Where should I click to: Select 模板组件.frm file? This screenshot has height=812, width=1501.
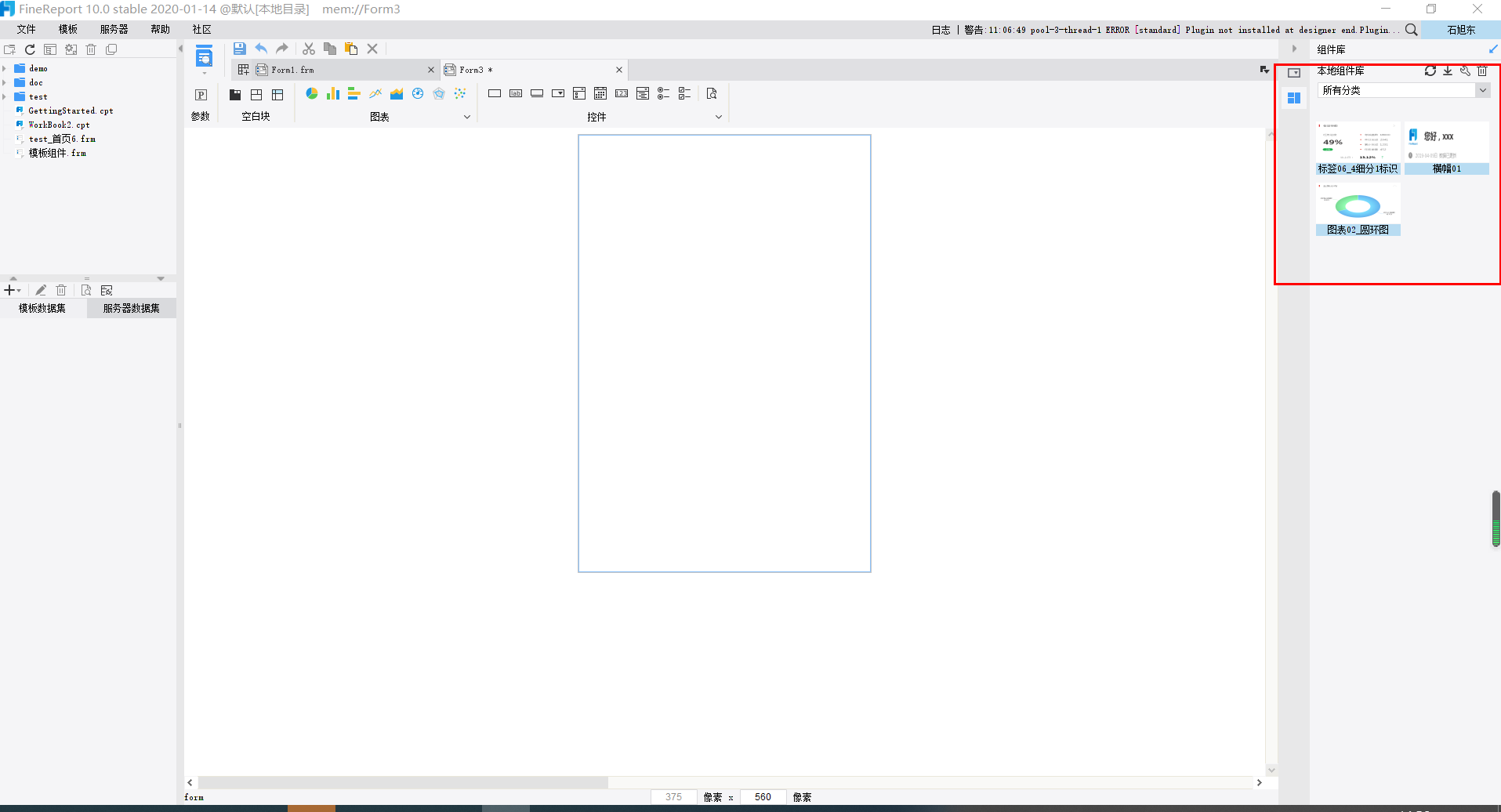pyautogui.click(x=57, y=154)
